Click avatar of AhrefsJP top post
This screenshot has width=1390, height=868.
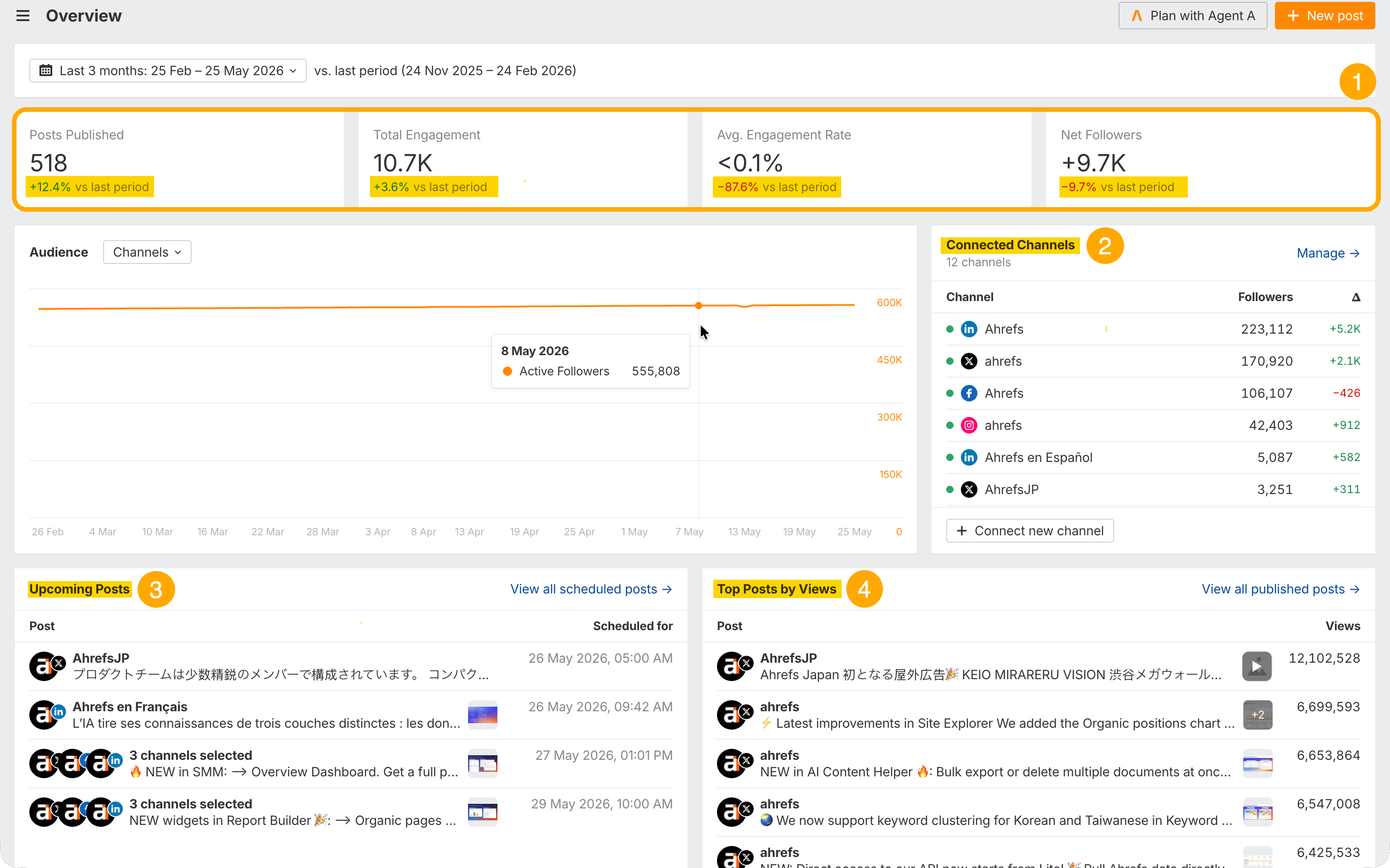[x=734, y=666]
